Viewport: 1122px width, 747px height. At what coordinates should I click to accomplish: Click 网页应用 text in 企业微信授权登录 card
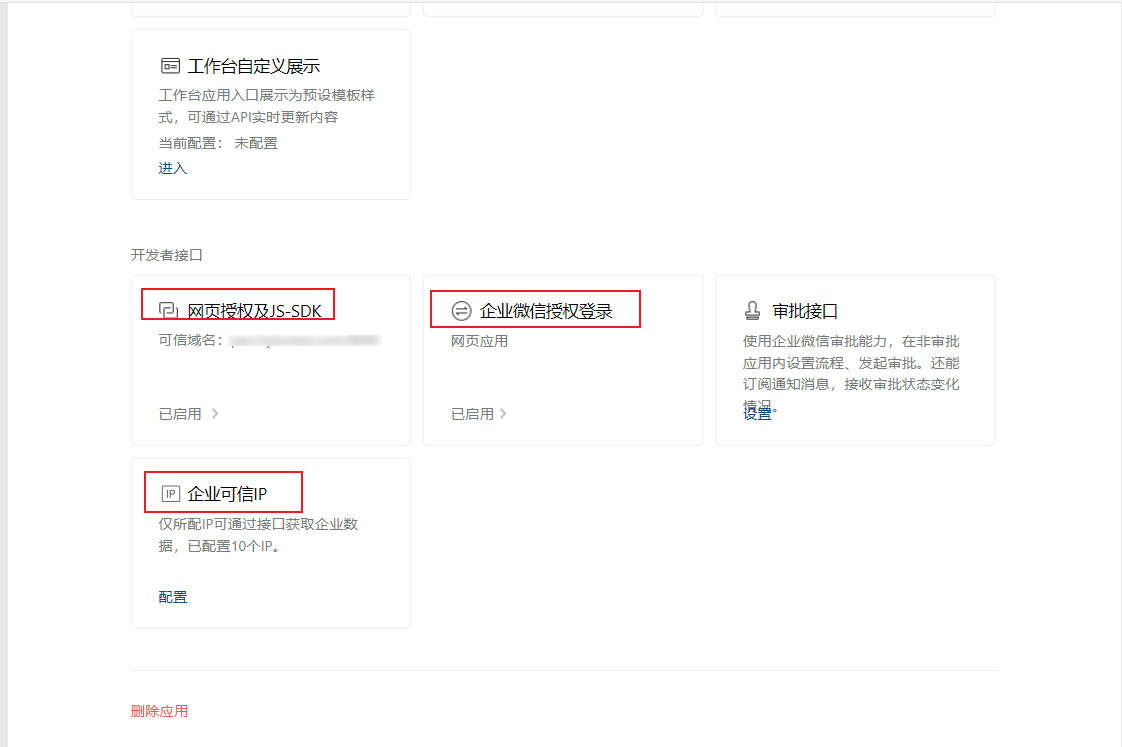pos(479,341)
